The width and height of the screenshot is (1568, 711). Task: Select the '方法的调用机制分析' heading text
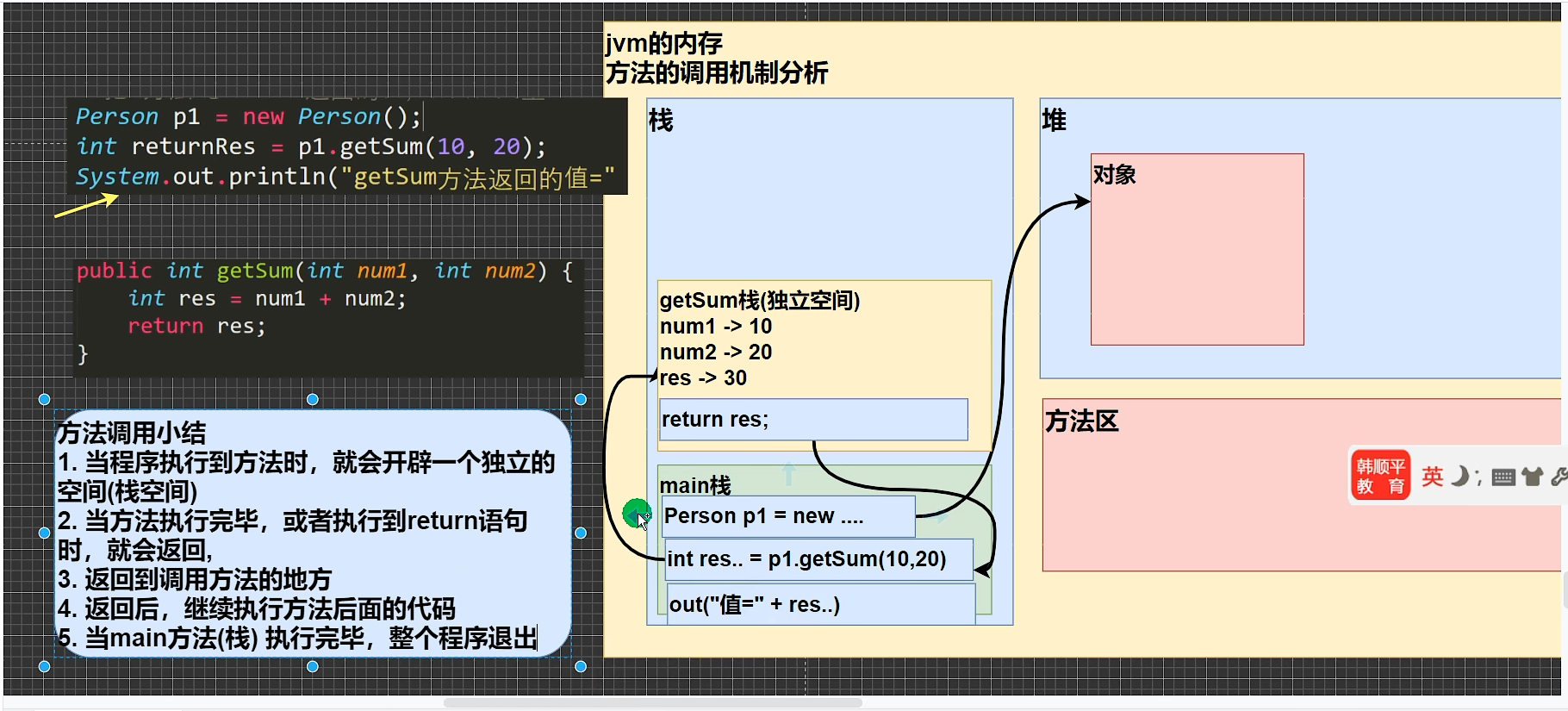pyautogui.click(x=716, y=72)
